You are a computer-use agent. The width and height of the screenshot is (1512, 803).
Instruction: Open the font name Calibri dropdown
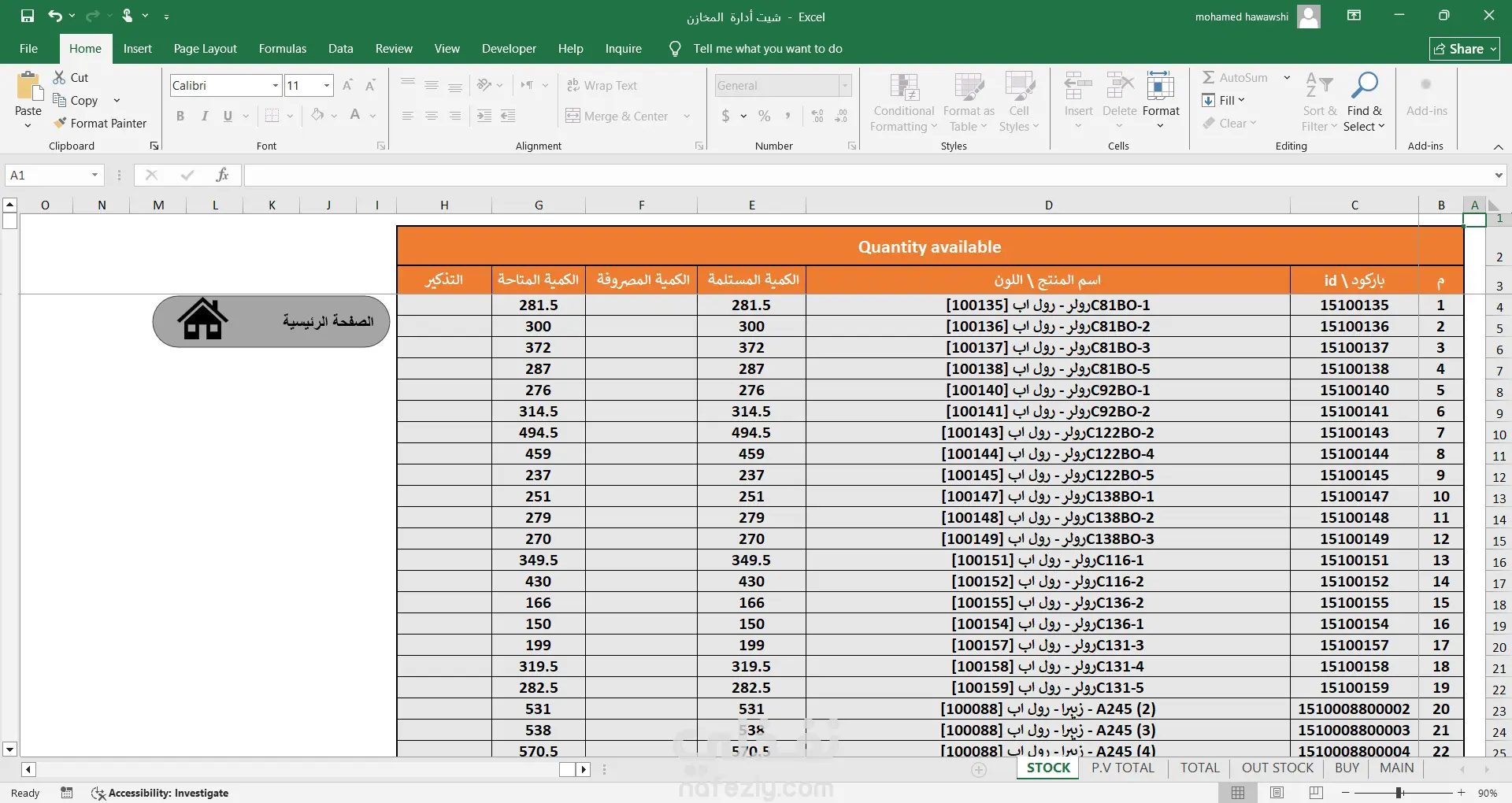pyautogui.click(x=276, y=85)
